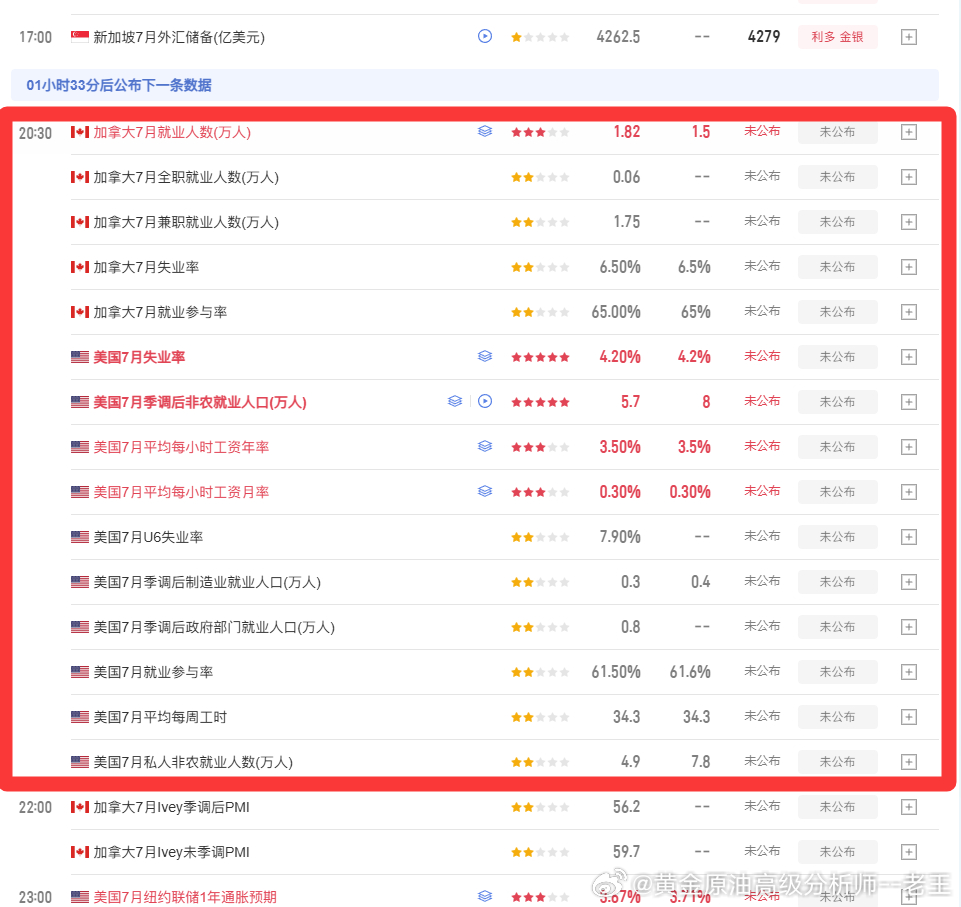Expand plus box for 美国7月平均每小时工资月率 row

pyautogui.click(x=909, y=492)
